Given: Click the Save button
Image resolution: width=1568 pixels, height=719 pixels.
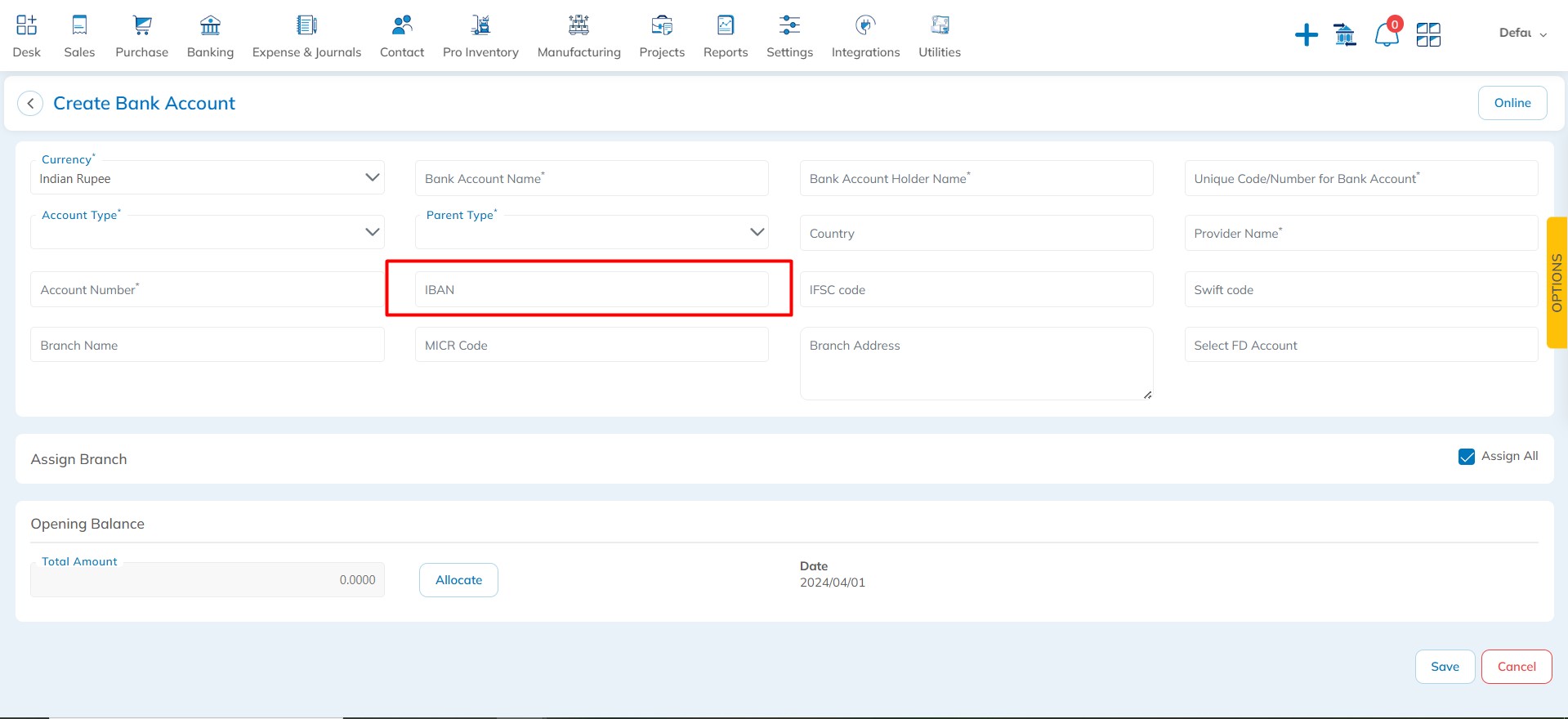Looking at the screenshot, I should click(1445, 667).
